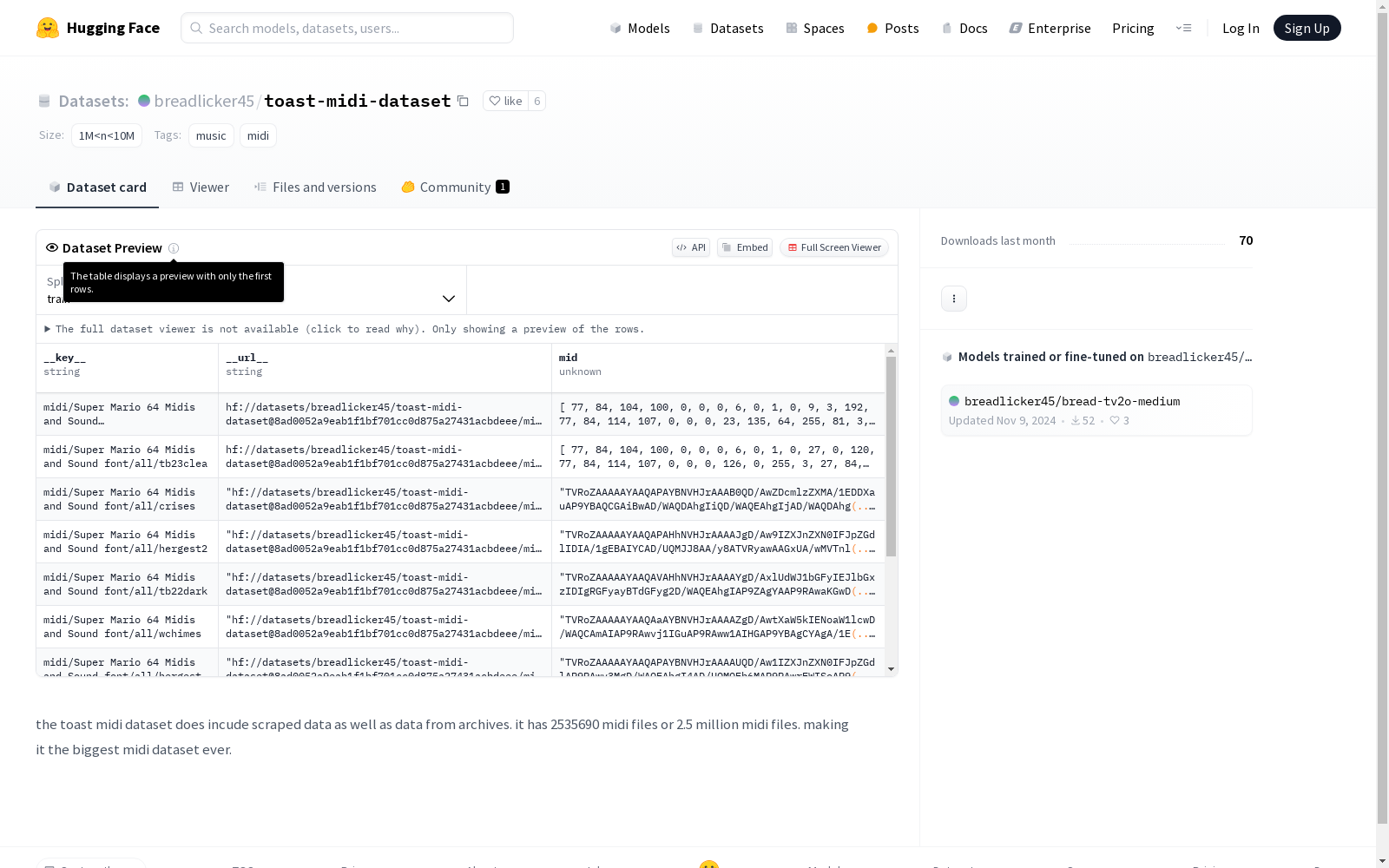Open the Models page

click(x=640, y=28)
